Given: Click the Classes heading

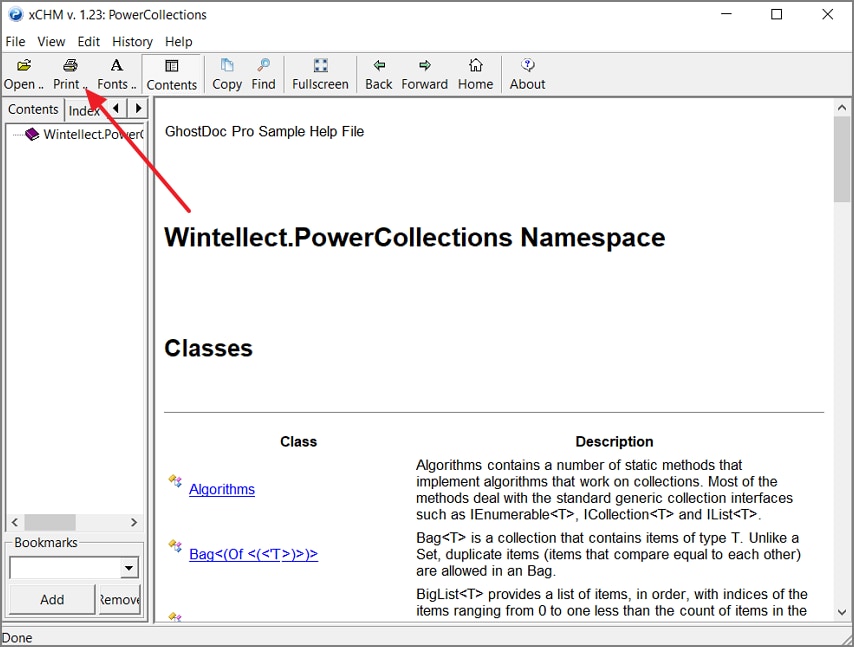Looking at the screenshot, I should tap(209, 348).
